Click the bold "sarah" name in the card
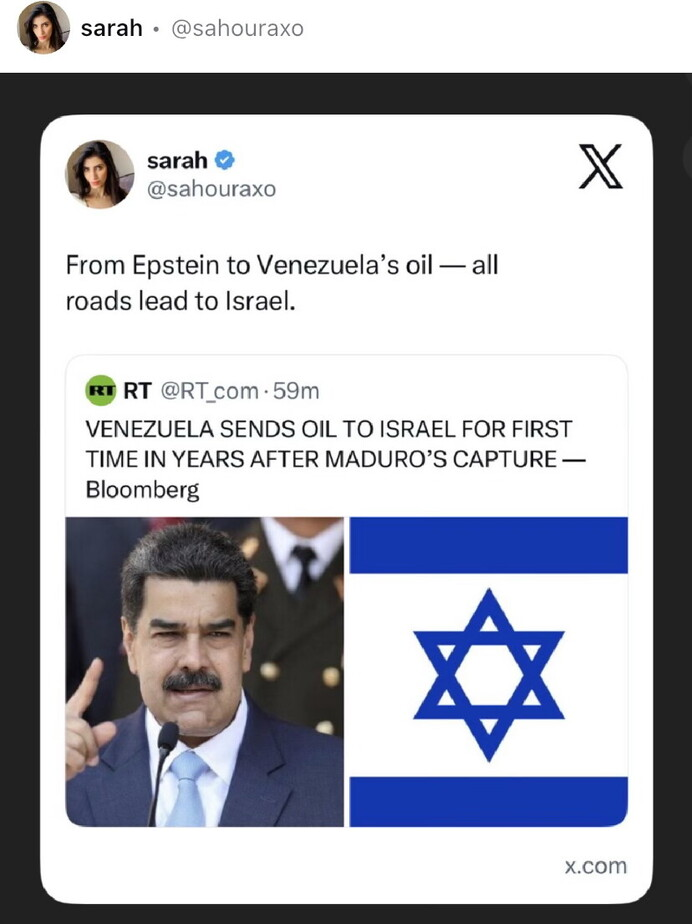This screenshot has height=924, width=692. (x=177, y=160)
